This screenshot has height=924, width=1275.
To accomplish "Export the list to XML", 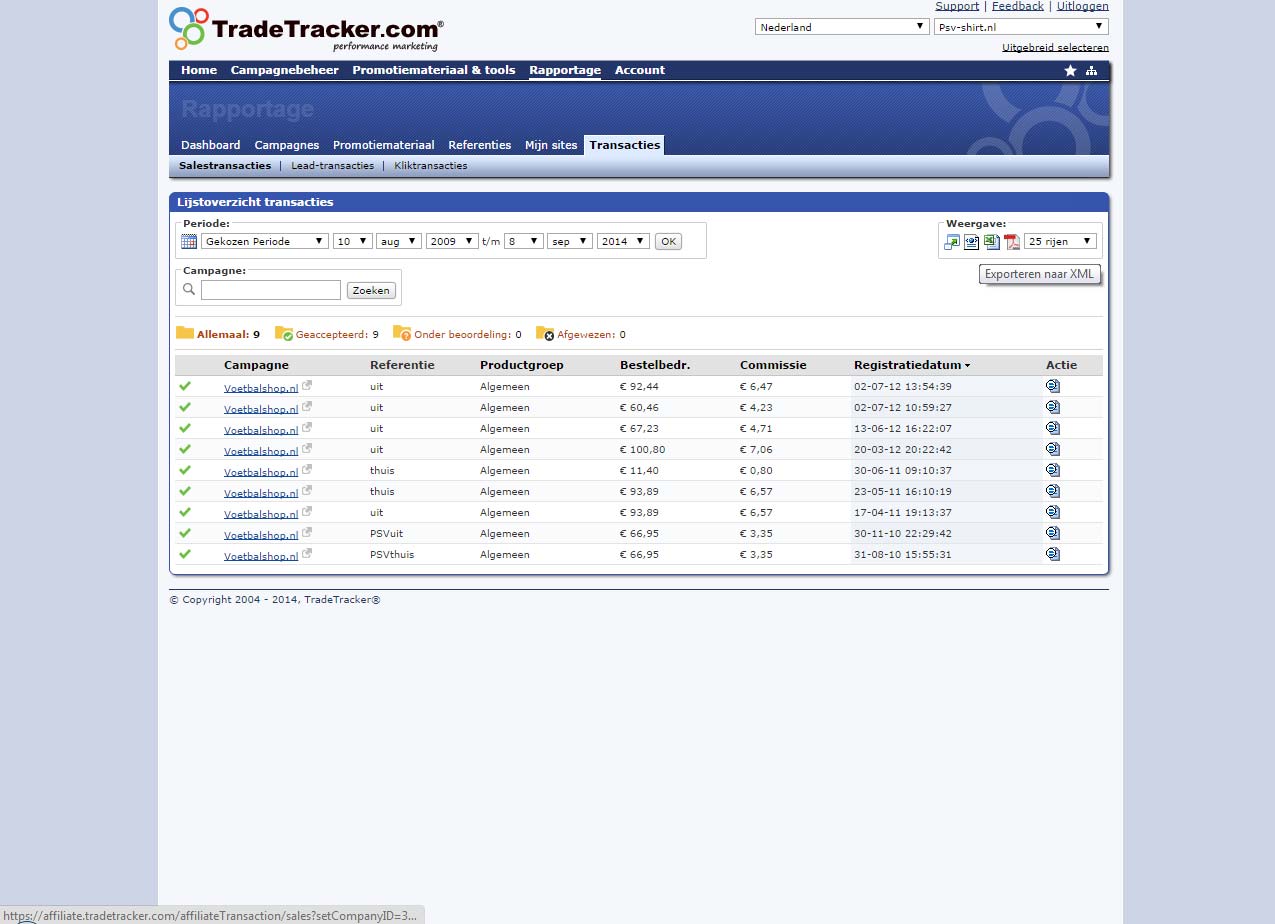I will [971, 241].
